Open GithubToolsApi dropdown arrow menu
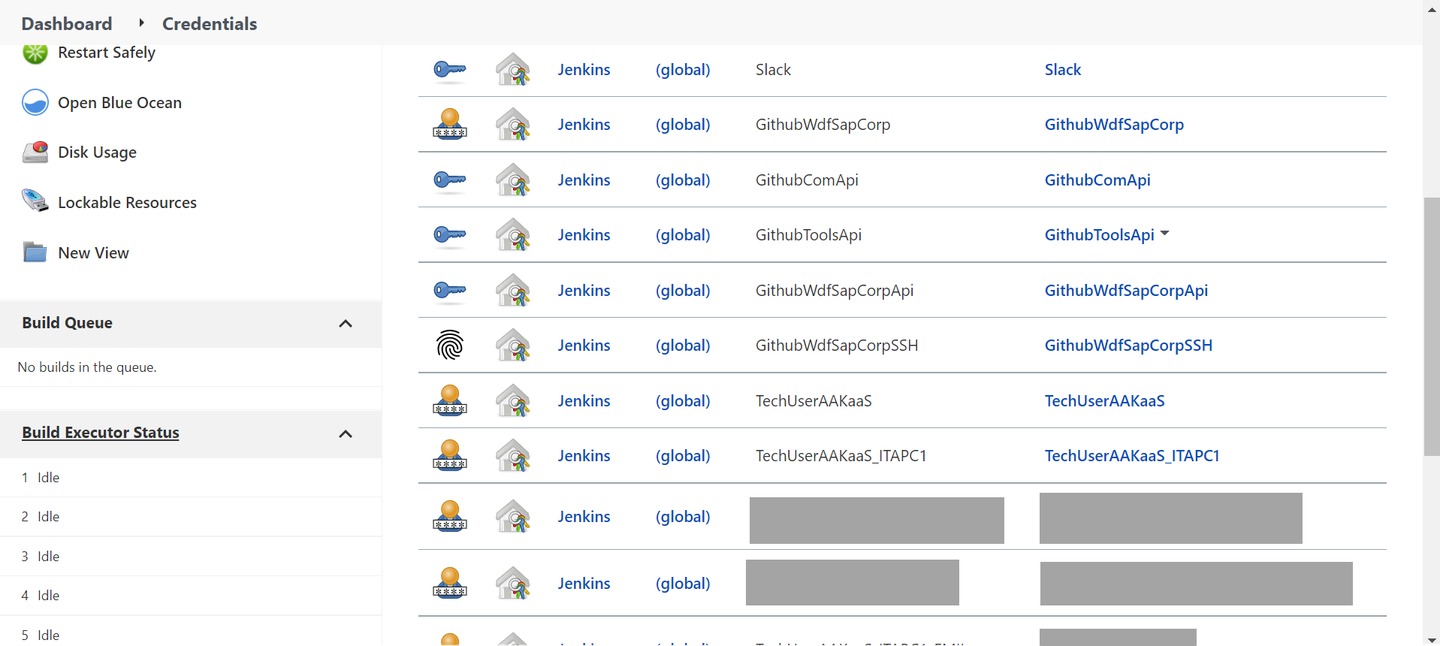 point(1164,234)
